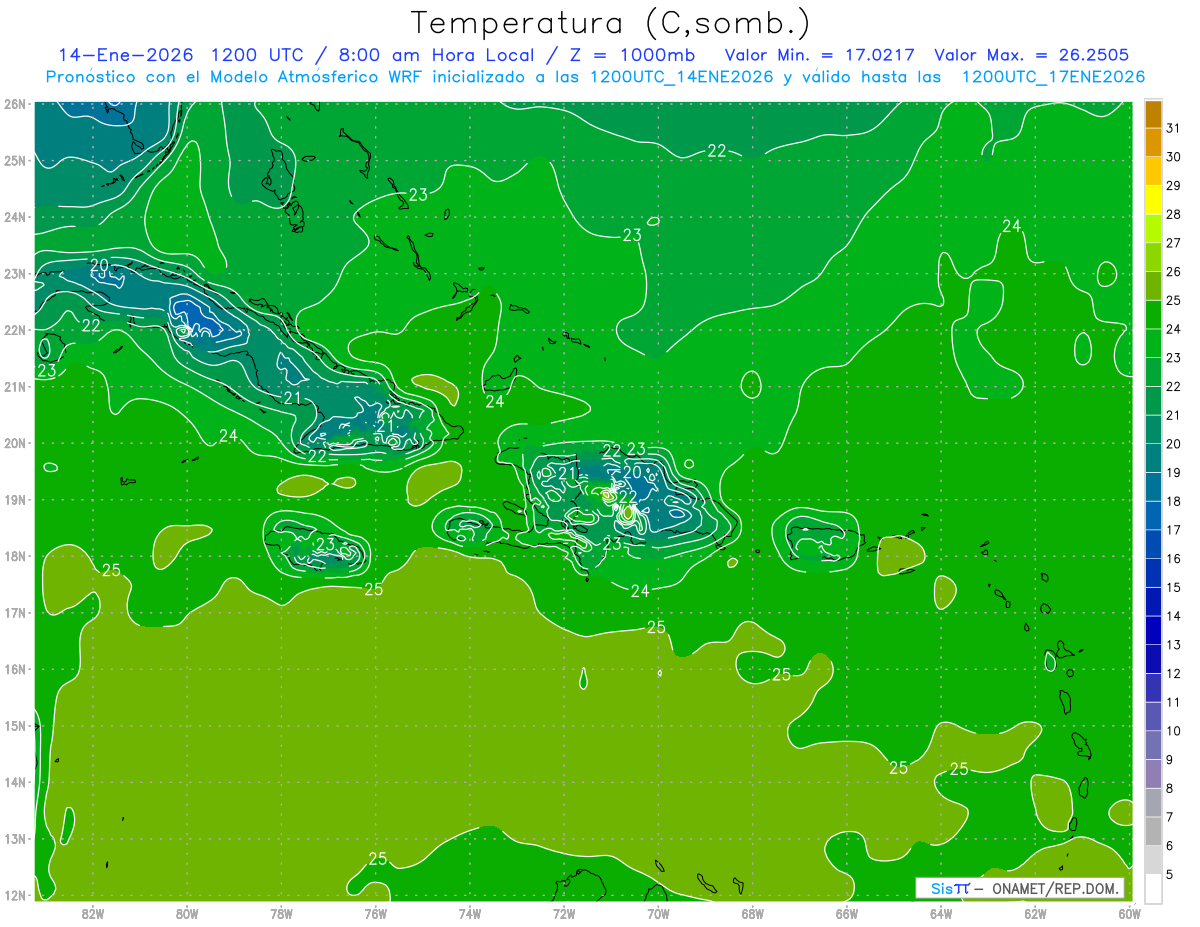Click the colorbar tick label "28"

click(1174, 215)
